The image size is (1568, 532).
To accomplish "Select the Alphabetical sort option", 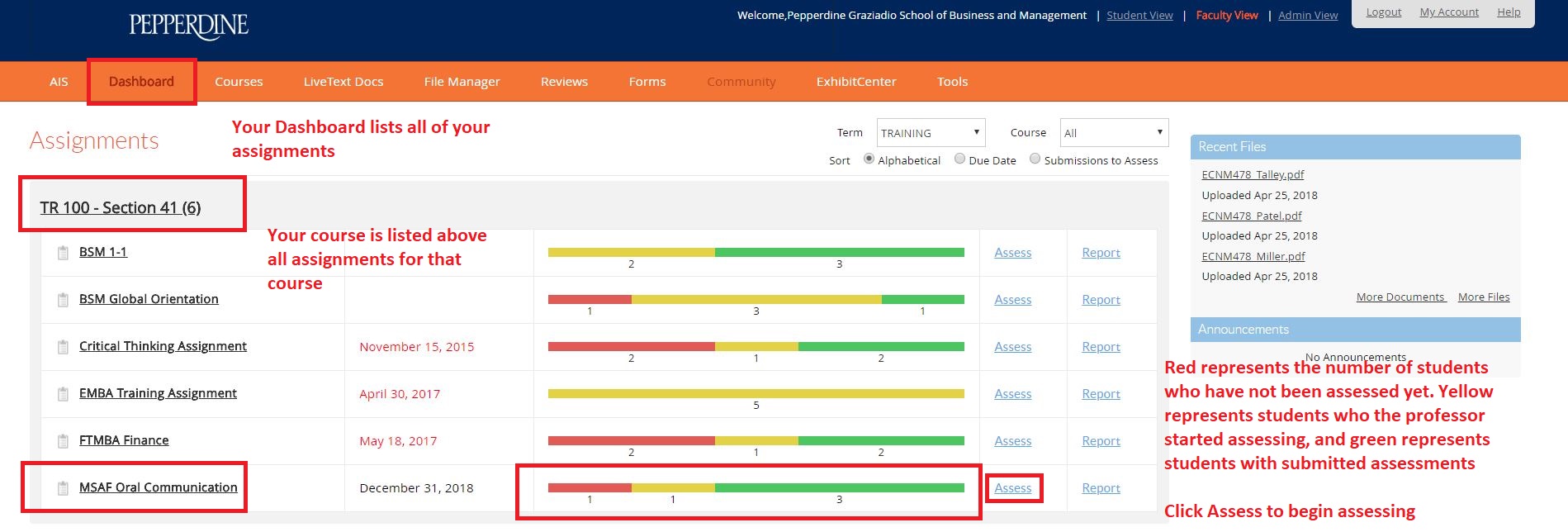I will (869, 159).
